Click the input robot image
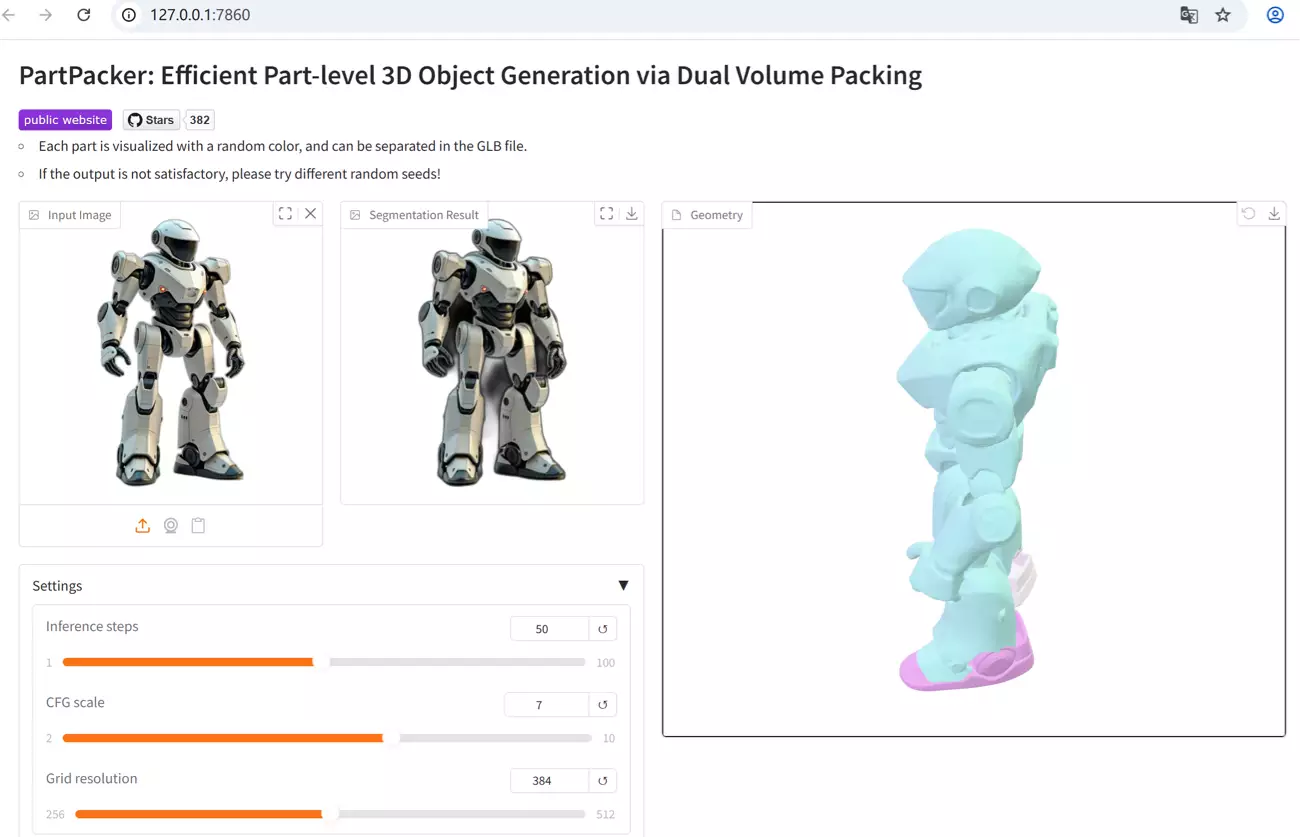 (171, 353)
